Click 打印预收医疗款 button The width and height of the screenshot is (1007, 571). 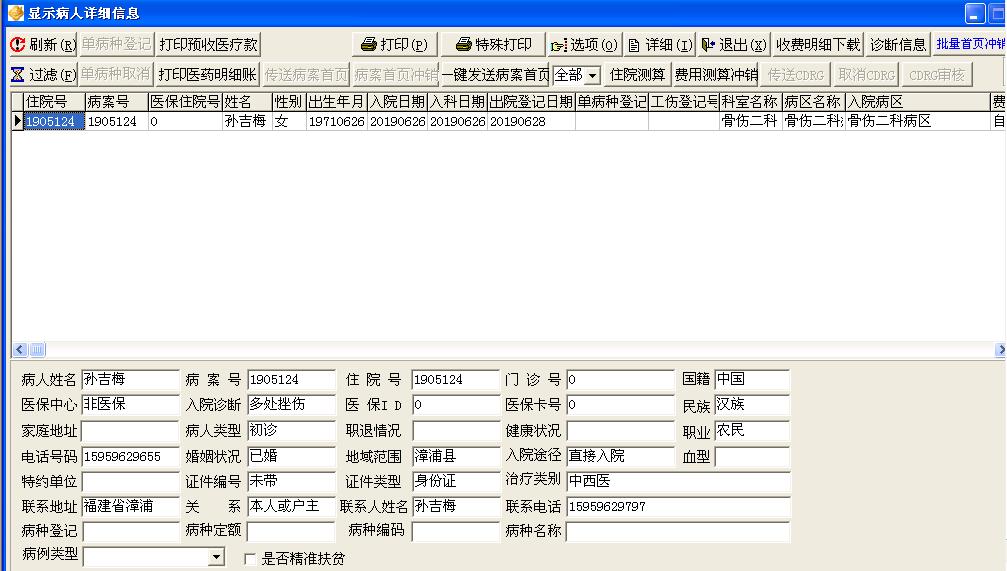(x=208, y=44)
